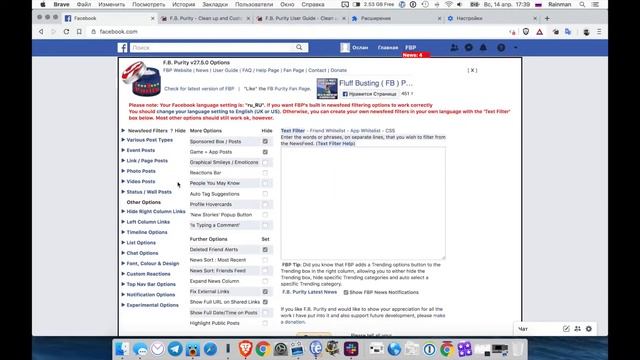Expand Video Posts section

(x=138, y=181)
